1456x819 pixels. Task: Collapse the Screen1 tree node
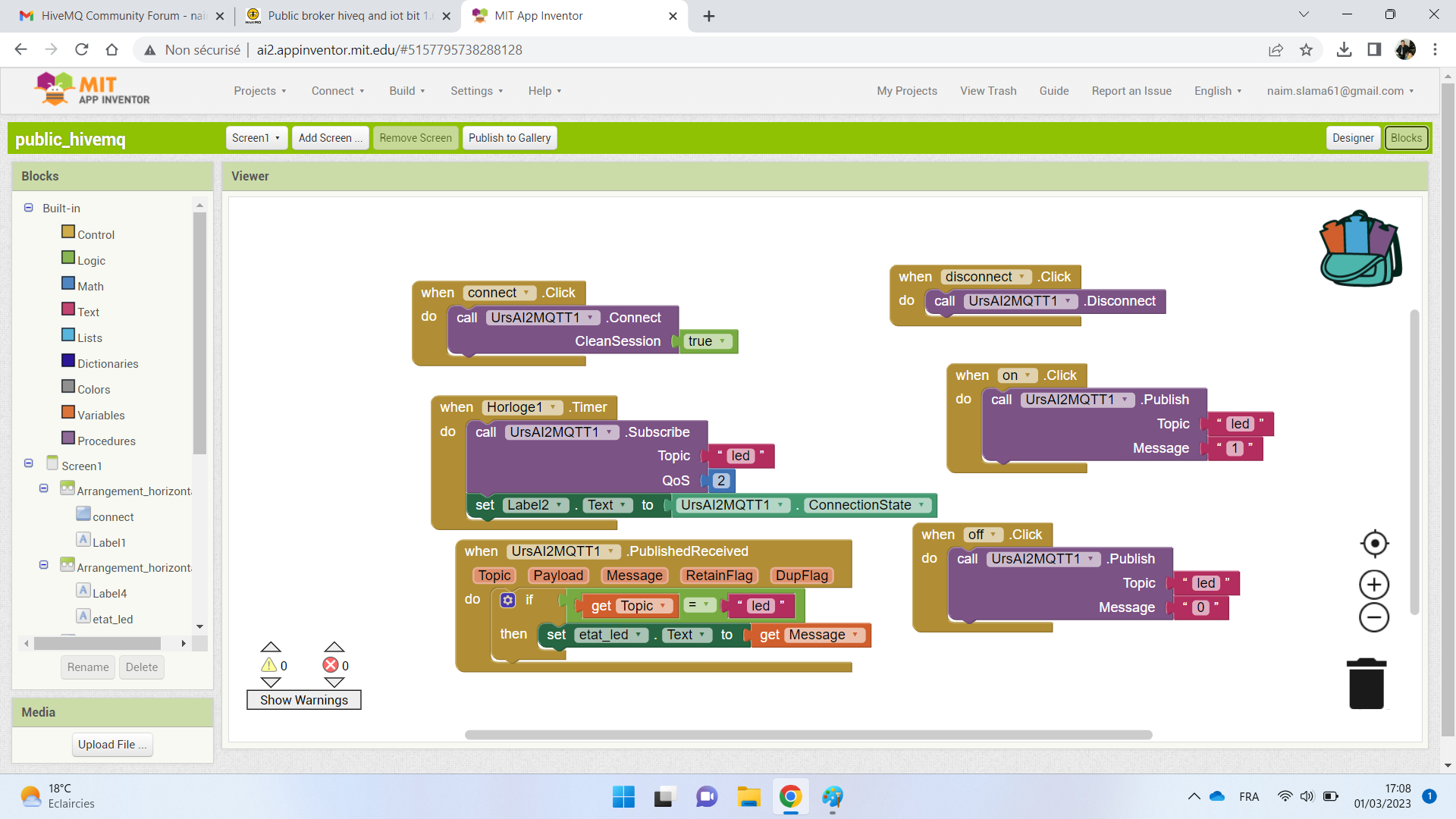[x=28, y=463]
